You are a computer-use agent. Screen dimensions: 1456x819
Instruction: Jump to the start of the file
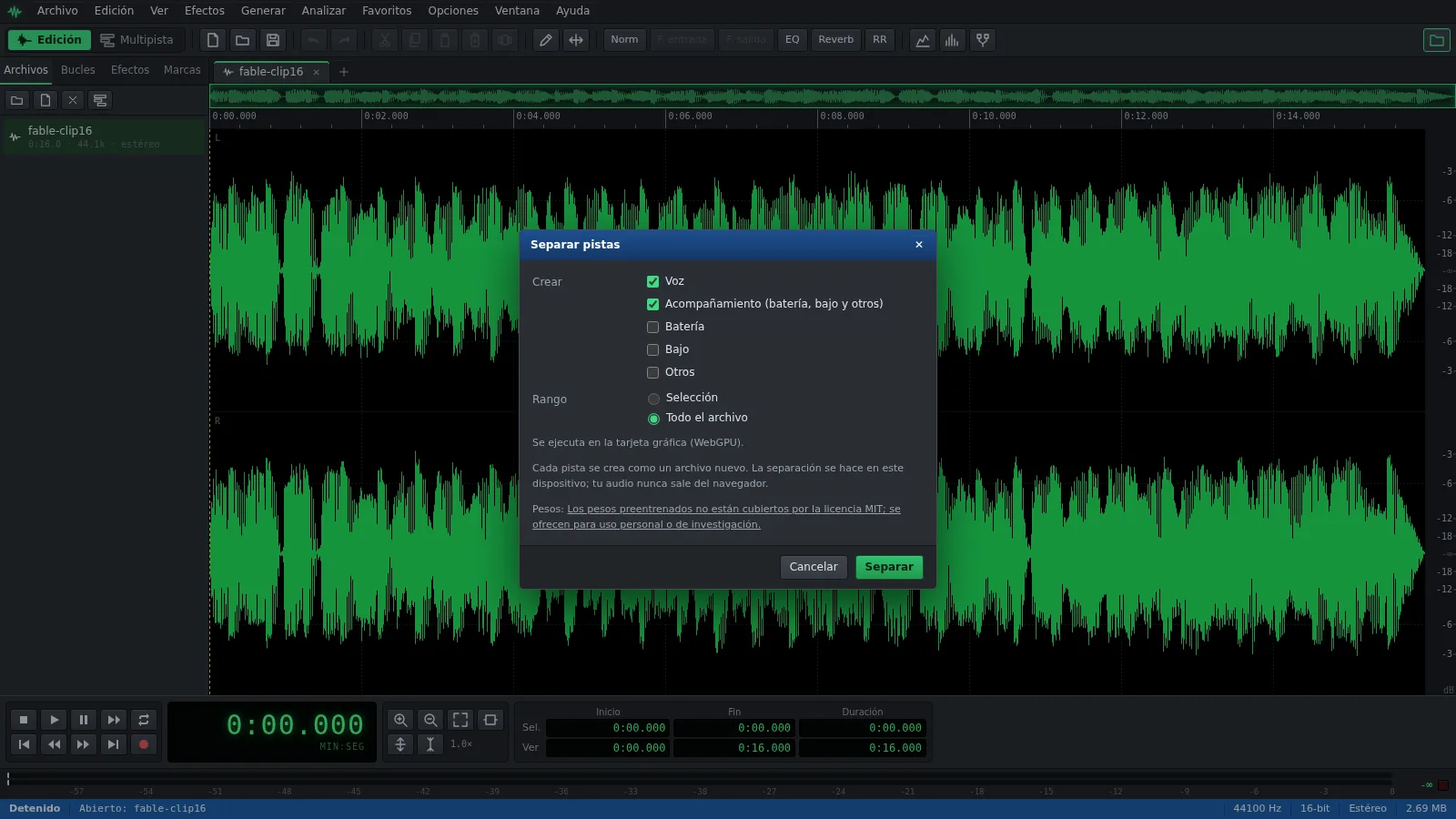point(24,744)
